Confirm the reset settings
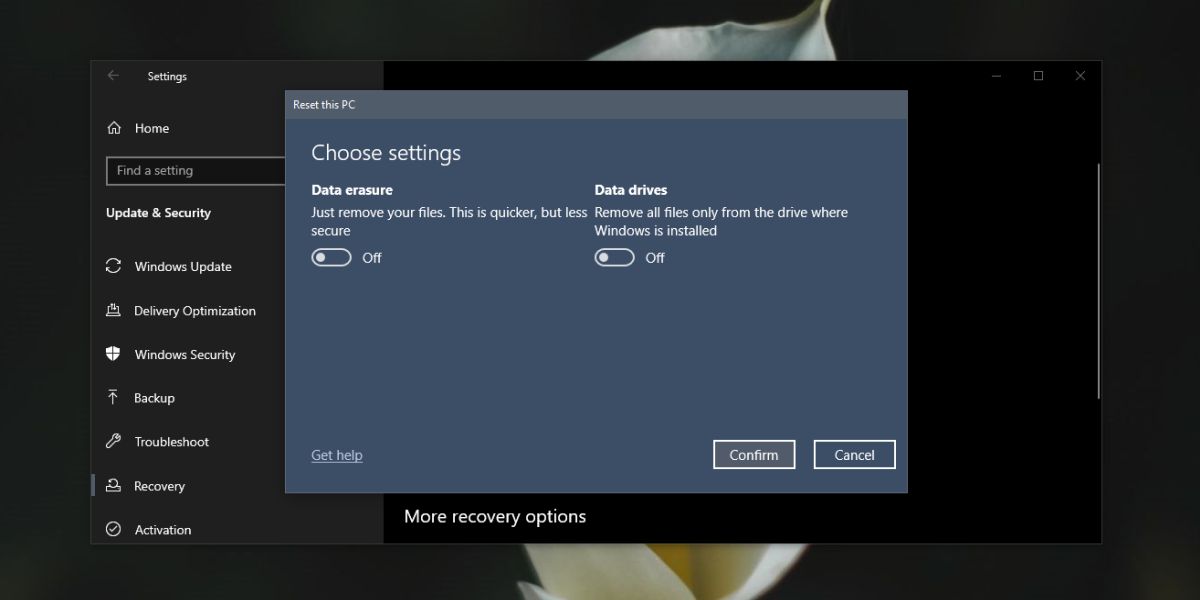 (x=754, y=455)
